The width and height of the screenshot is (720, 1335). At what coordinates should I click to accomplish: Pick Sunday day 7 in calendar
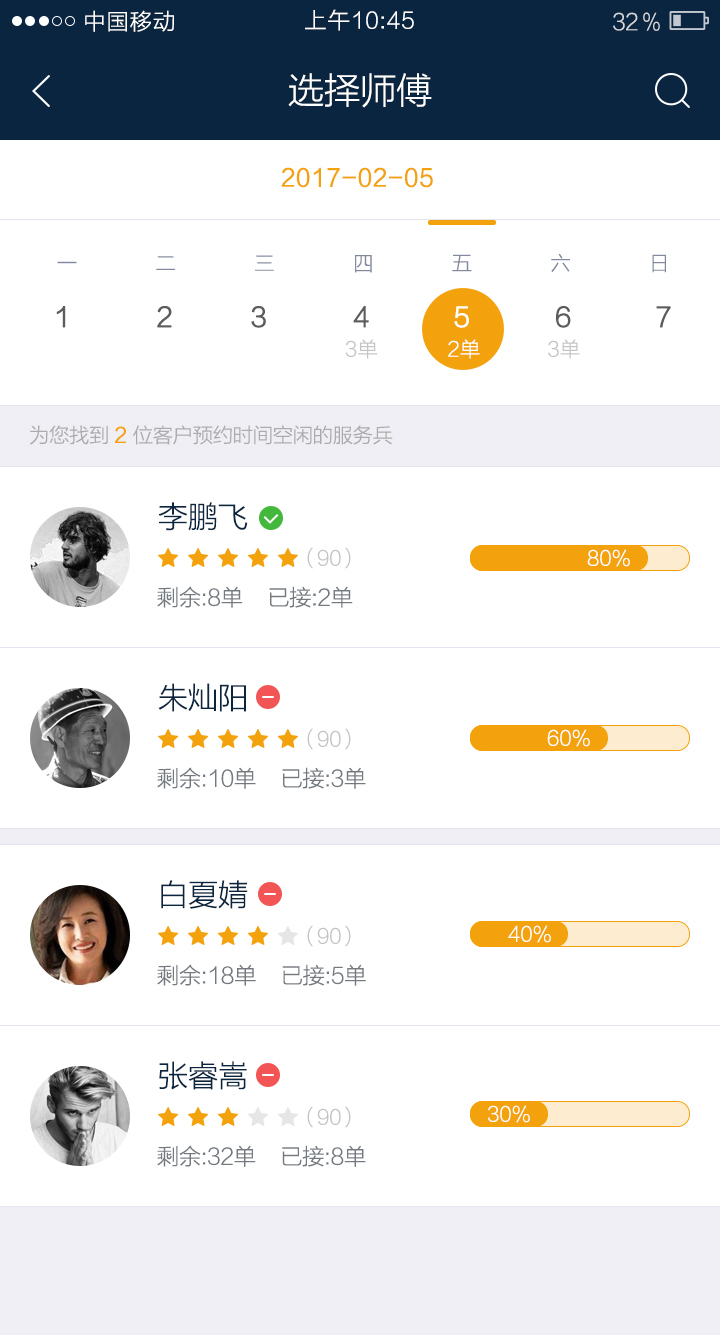point(662,318)
